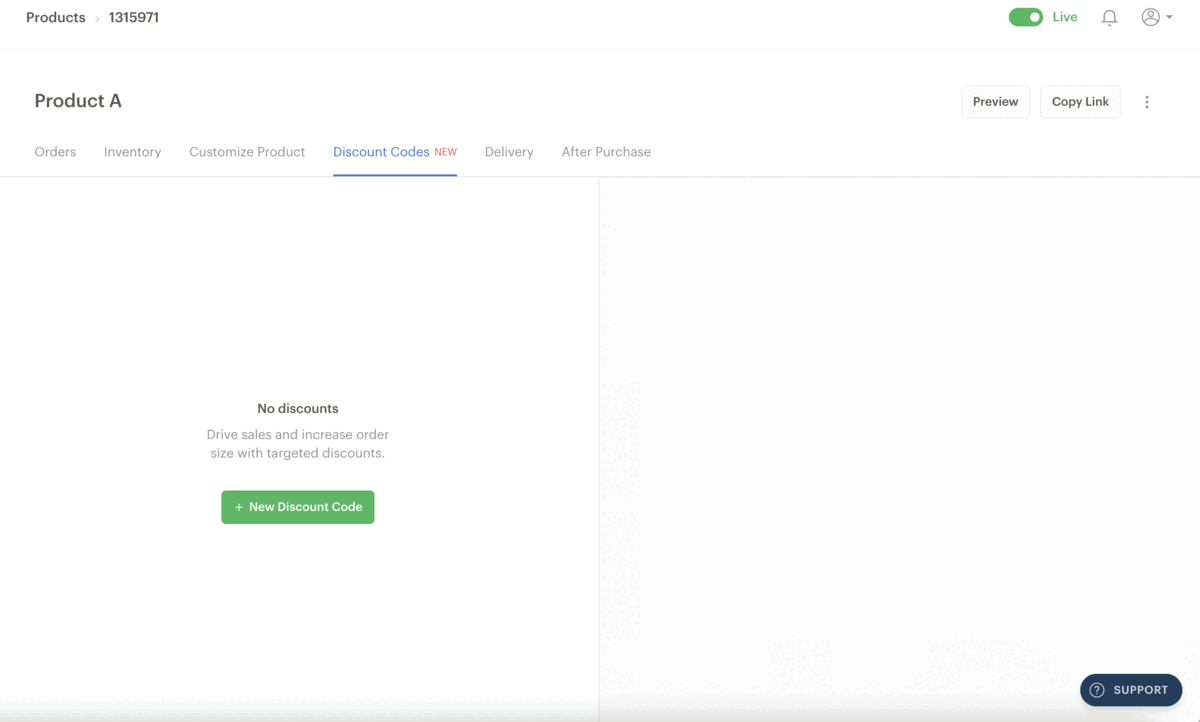Click the 'No discounts' heading text
1200x722 pixels.
pyautogui.click(x=298, y=408)
